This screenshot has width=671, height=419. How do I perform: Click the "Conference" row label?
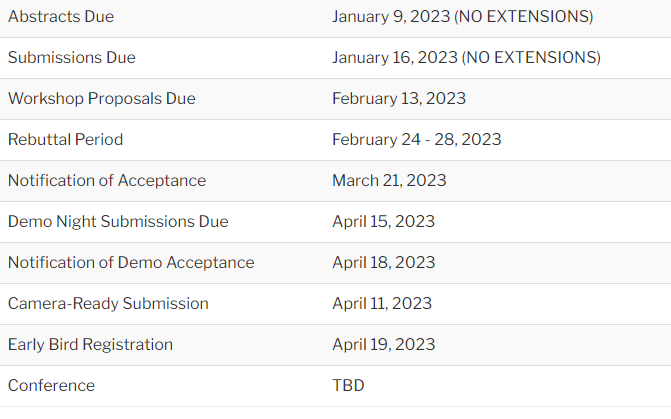[52, 386]
